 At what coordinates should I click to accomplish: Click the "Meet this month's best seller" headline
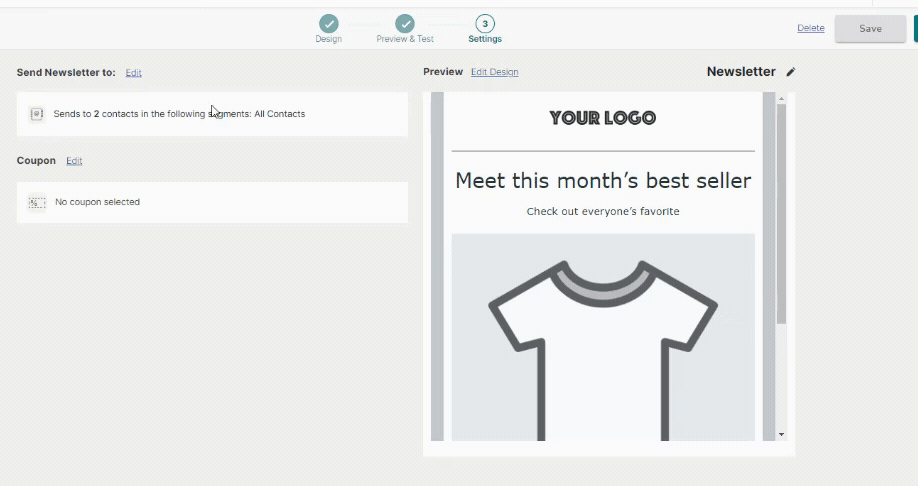(602, 181)
